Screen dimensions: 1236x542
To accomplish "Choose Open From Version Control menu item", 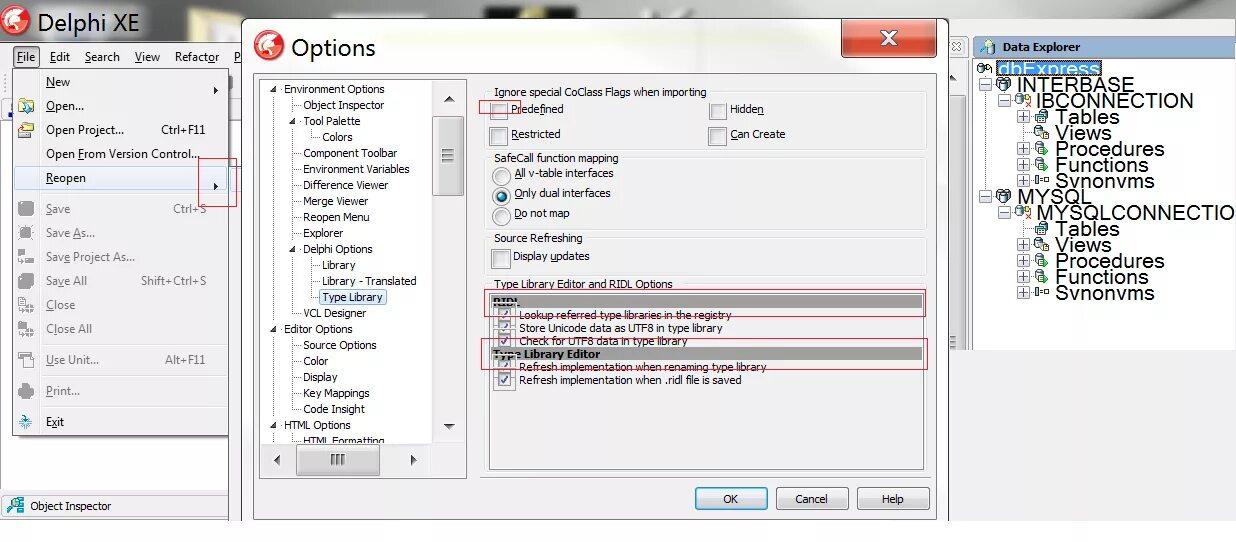I will pyautogui.click(x=121, y=154).
